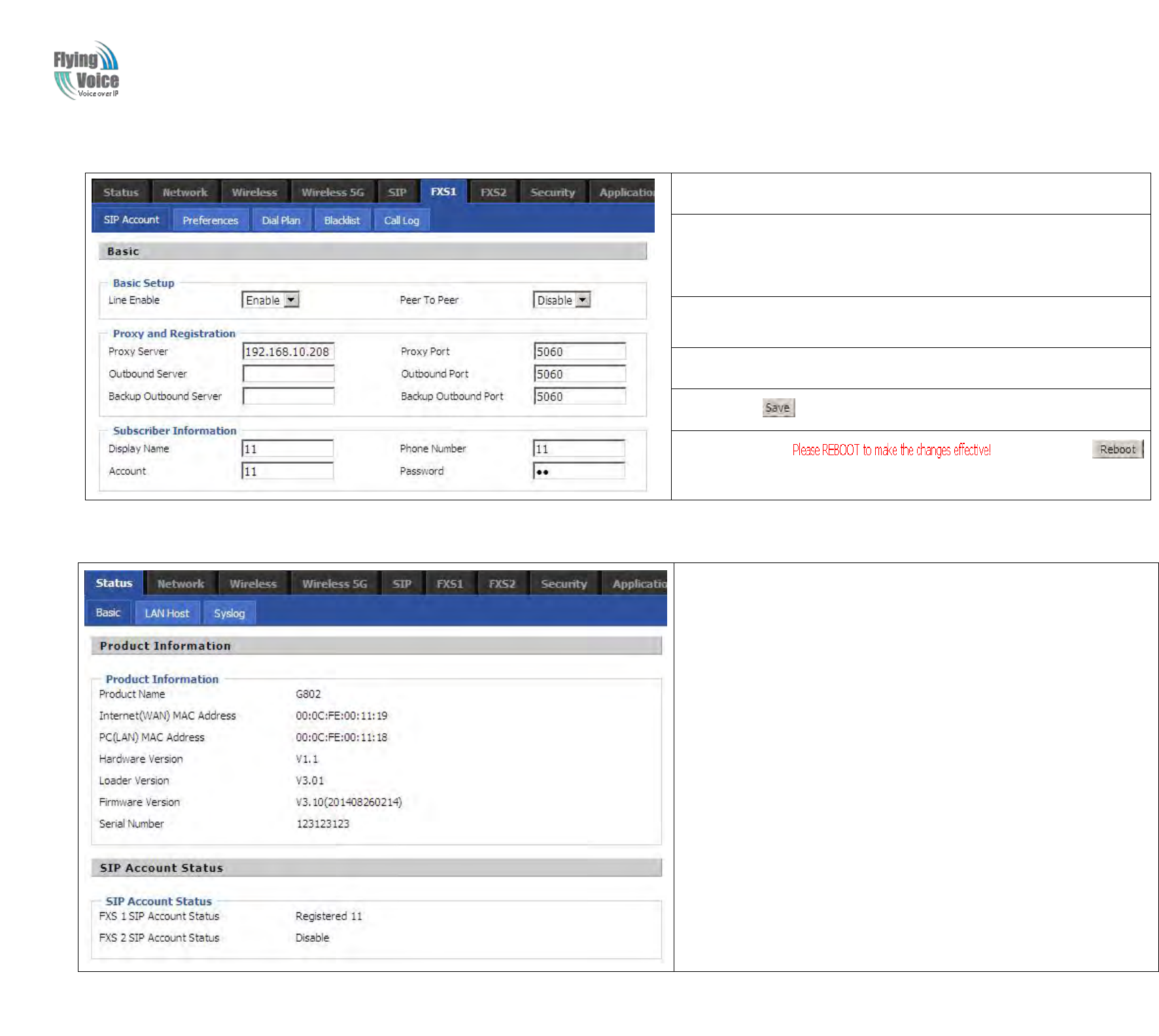This screenshot has height=1036, width=1159.
Task: Switch to the Syslog sub-tab
Action: [230, 613]
